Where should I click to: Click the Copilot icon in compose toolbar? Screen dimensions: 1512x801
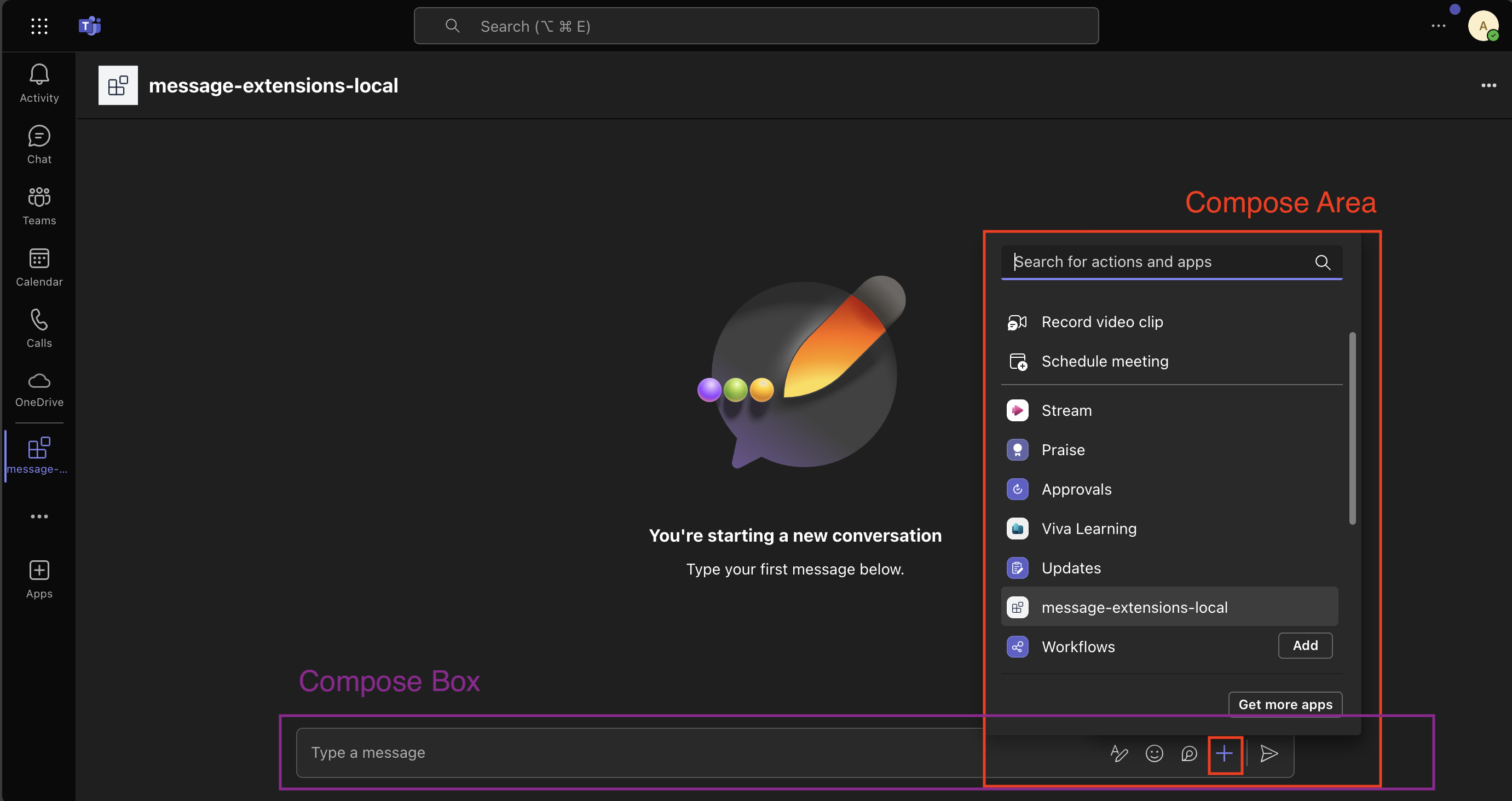tap(1189, 754)
